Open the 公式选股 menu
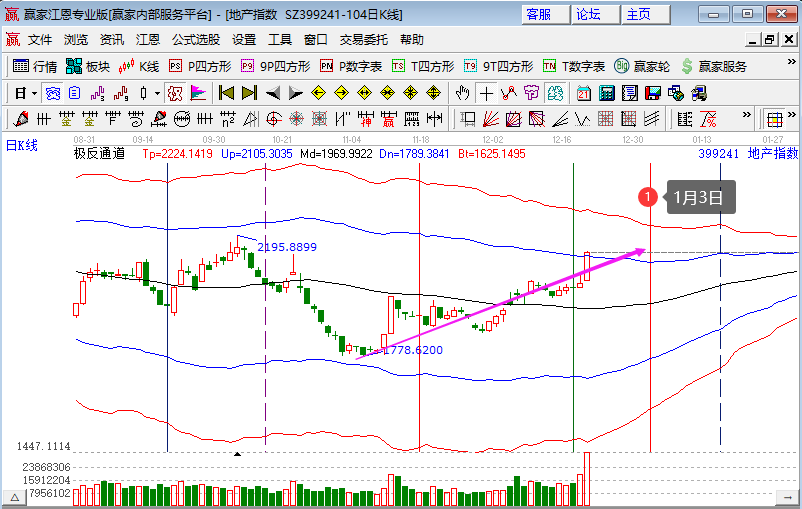 196,39
